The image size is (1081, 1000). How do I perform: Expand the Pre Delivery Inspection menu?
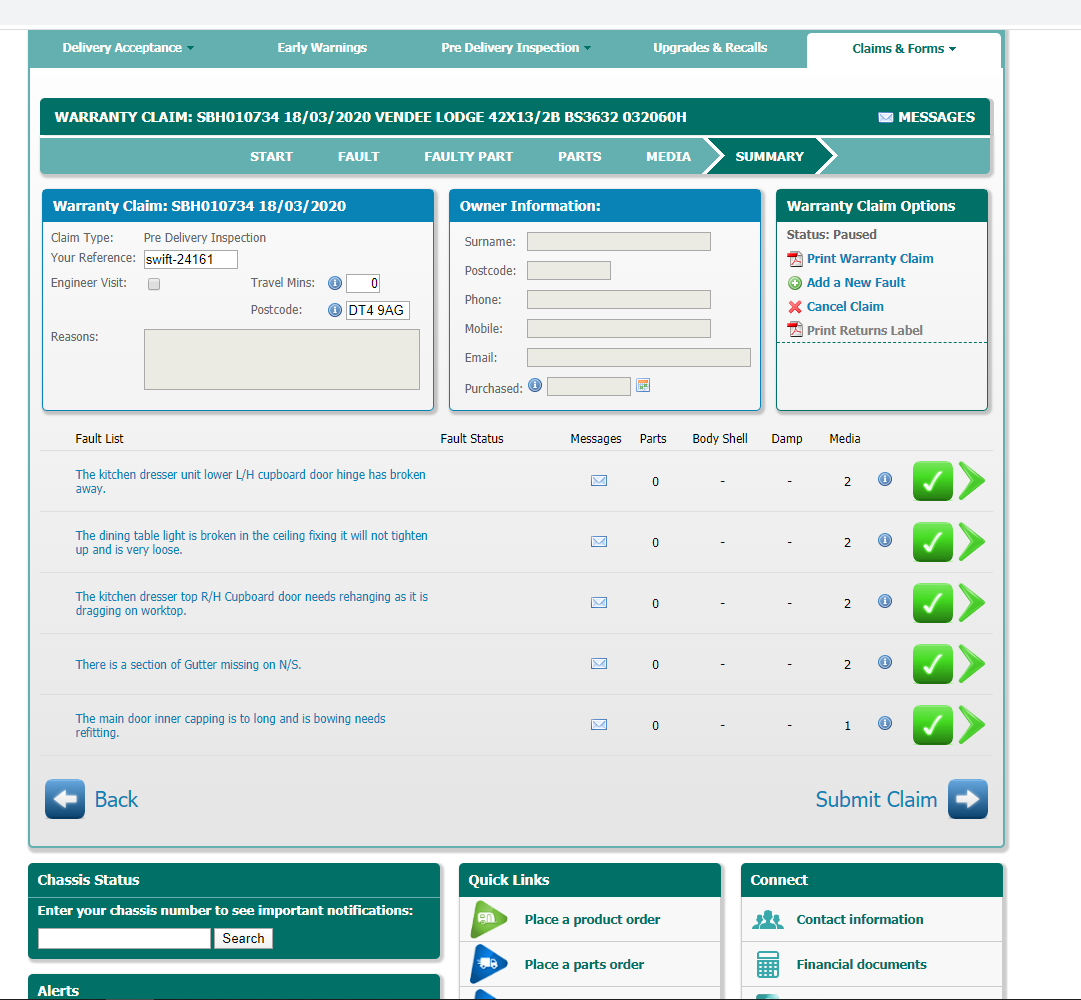(516, 48)
